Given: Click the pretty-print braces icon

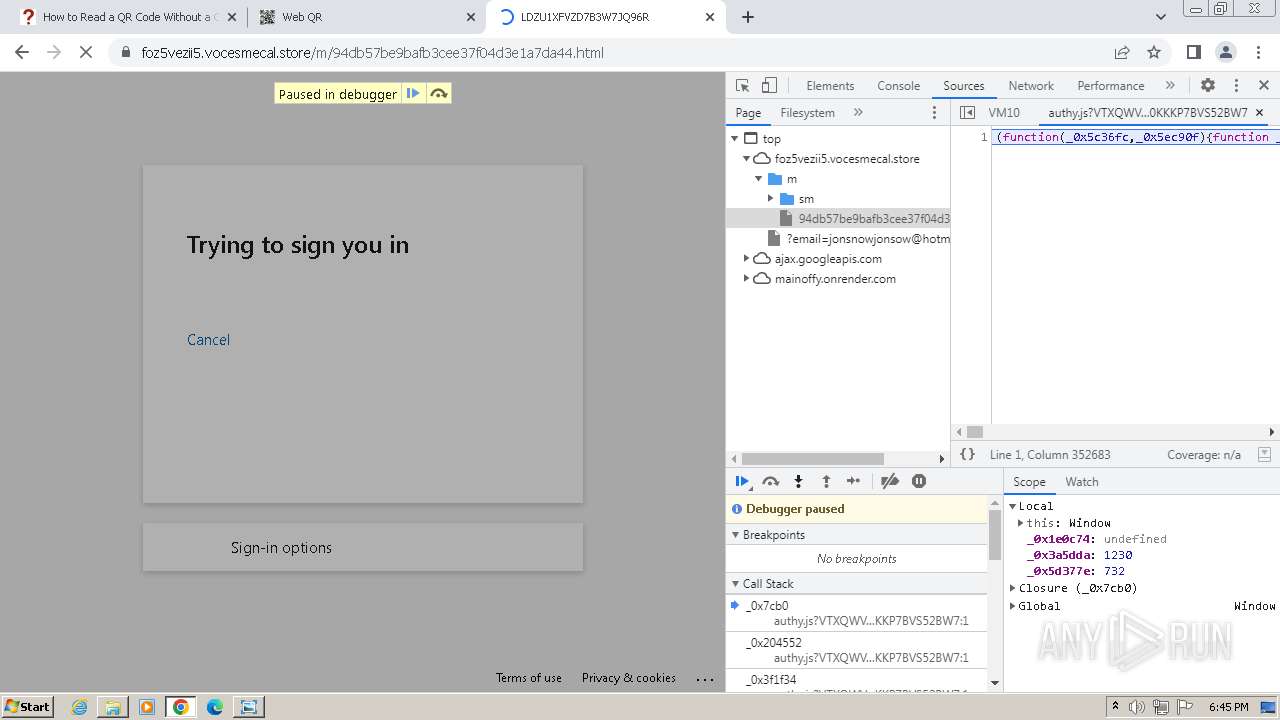Looking at the screenshot, I should pyautogui.click(x=967, y=454).
